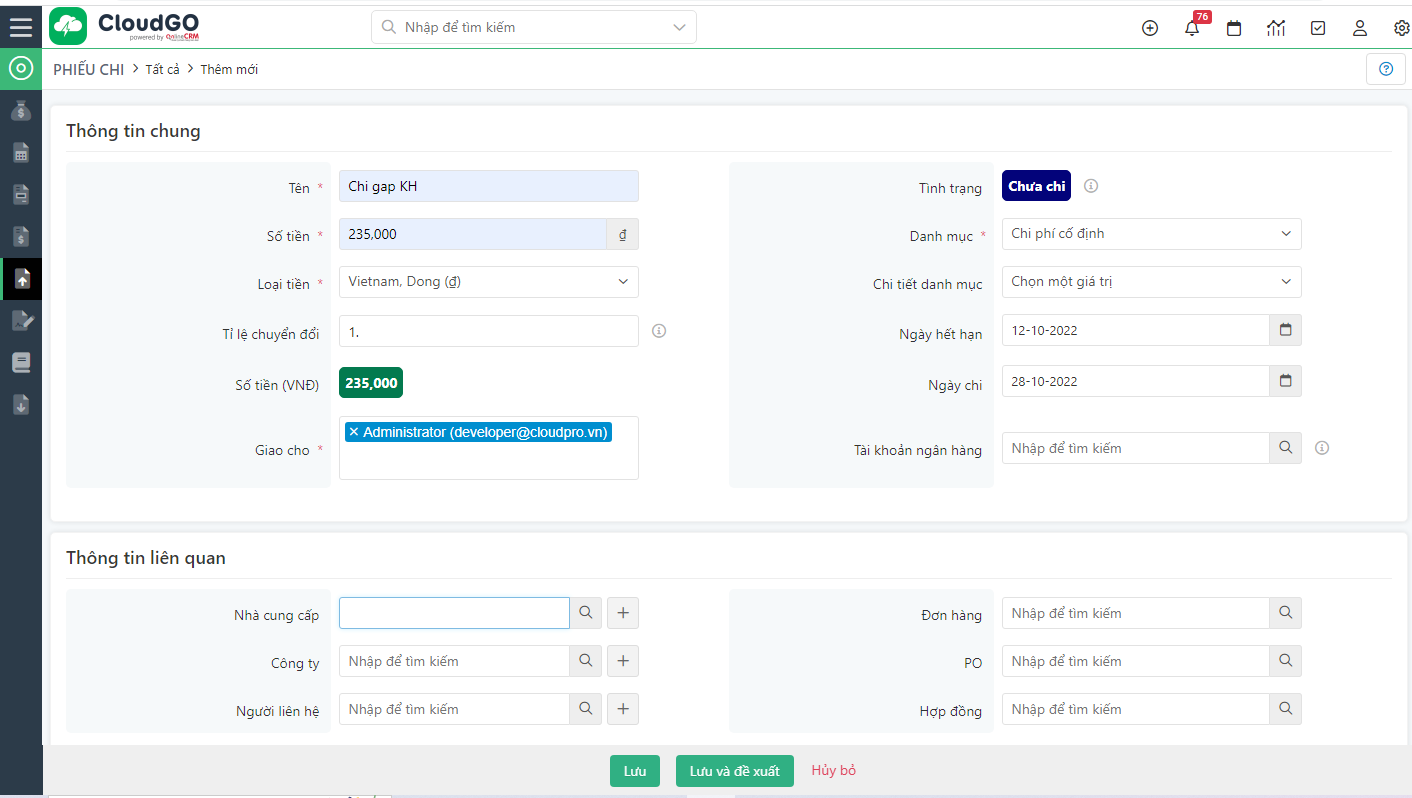Open the Loại tiền currency dropdown

point(488,282)
